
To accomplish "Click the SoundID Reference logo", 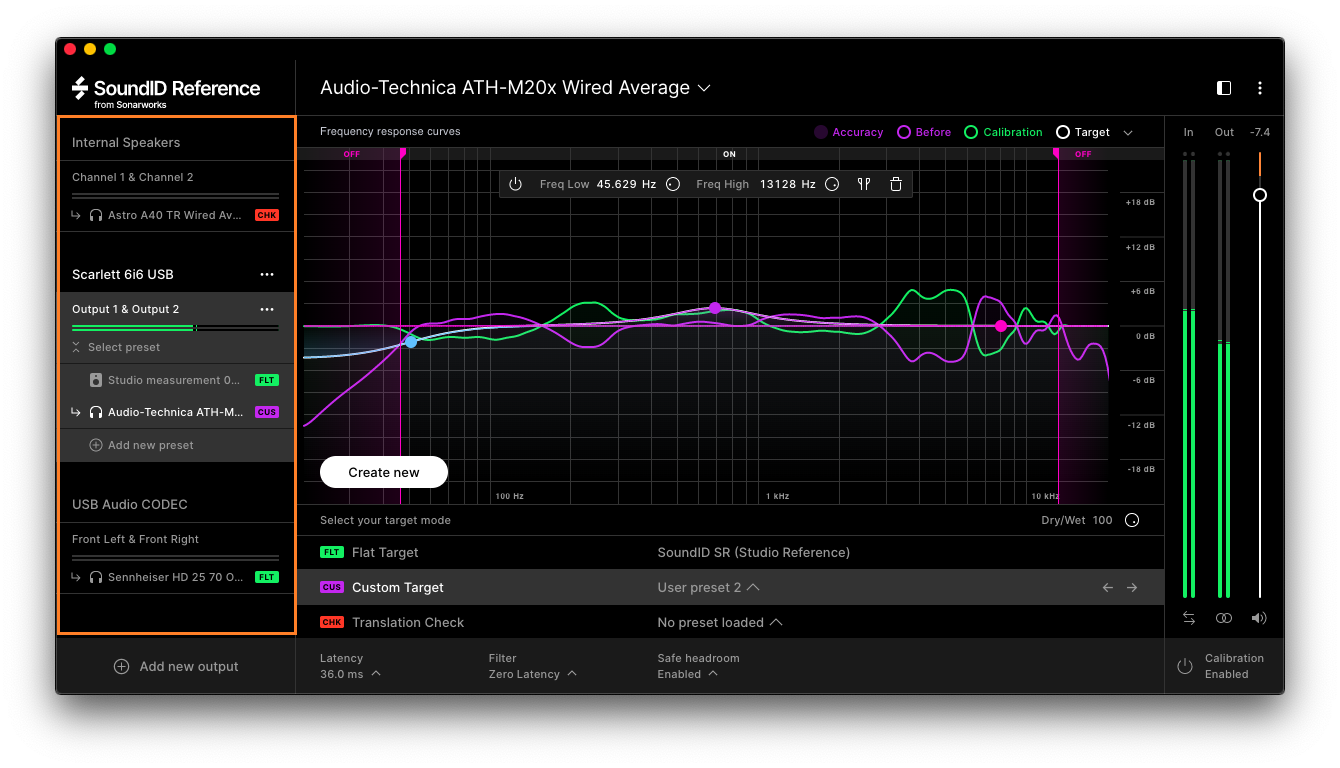I will [166, 90].
